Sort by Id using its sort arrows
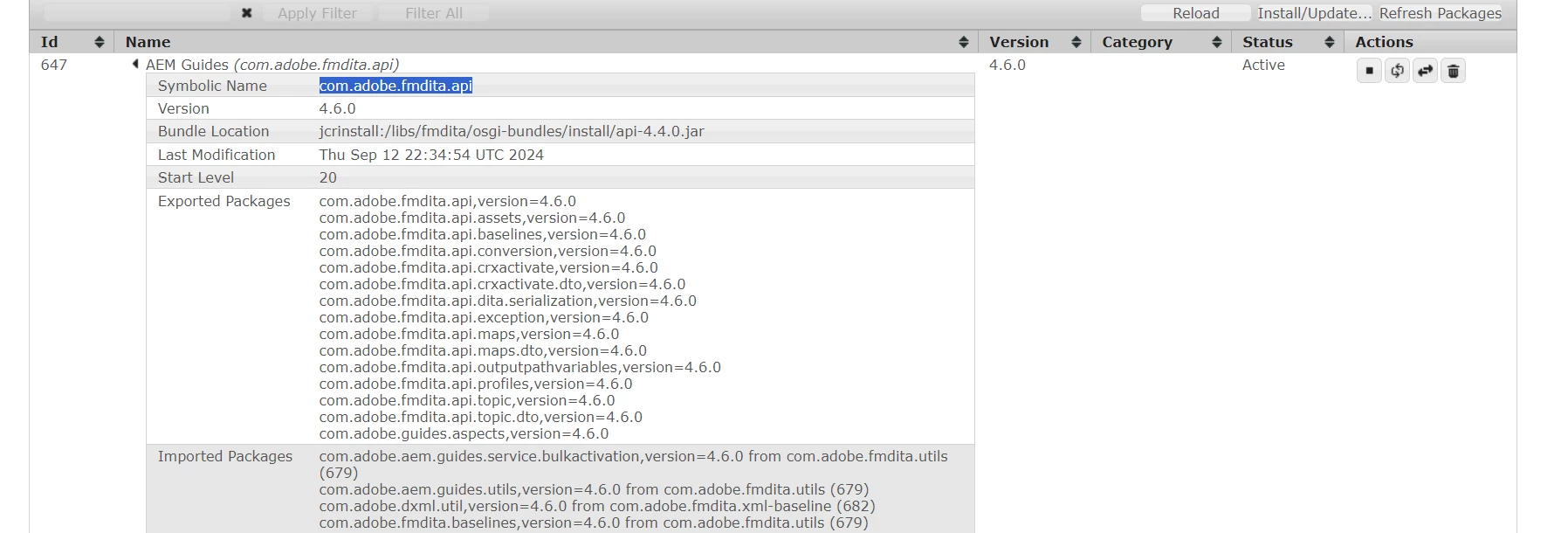 (x=100, y=42)
